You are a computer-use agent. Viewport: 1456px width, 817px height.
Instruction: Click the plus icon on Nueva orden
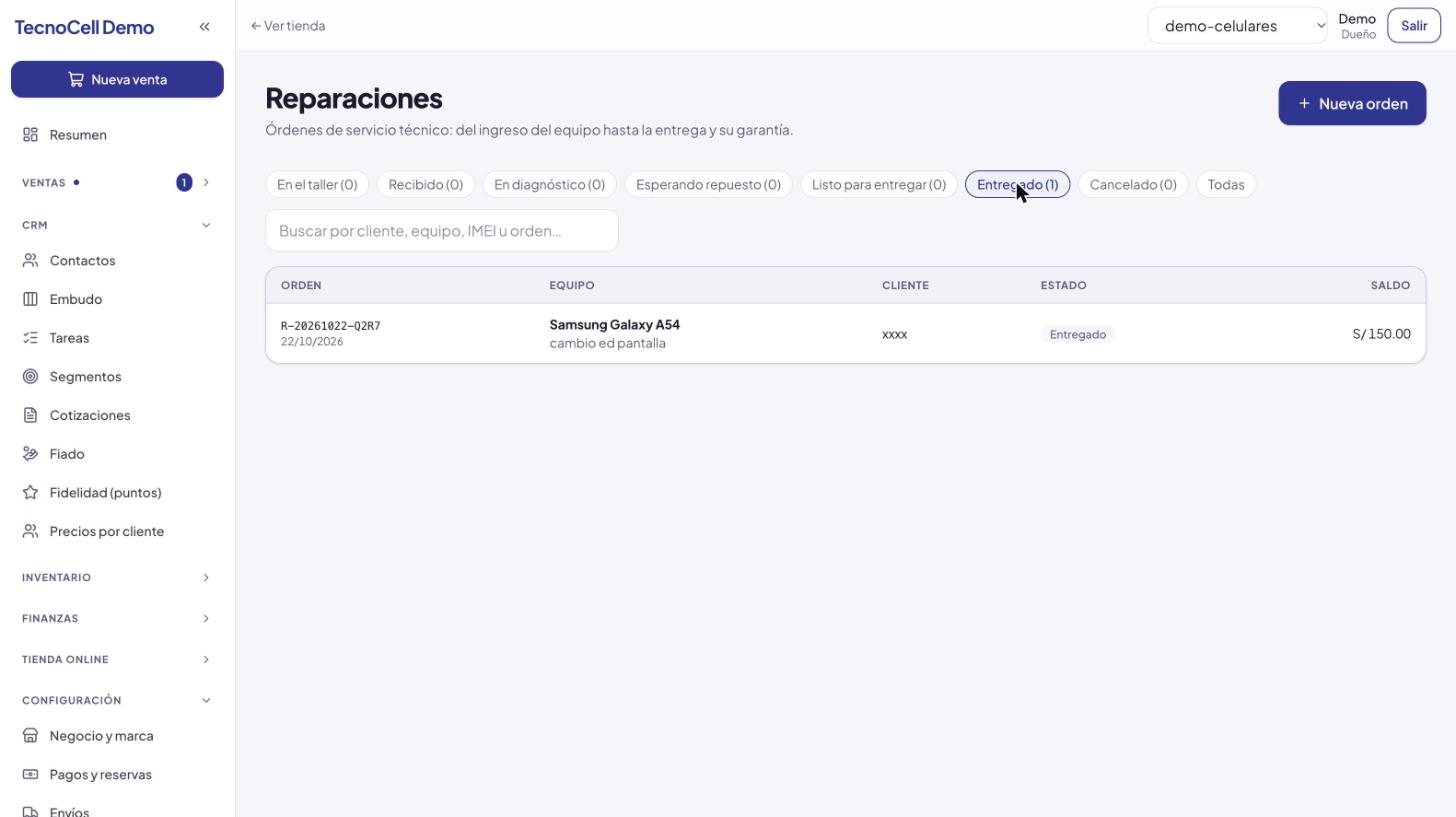coord(1304,104)
